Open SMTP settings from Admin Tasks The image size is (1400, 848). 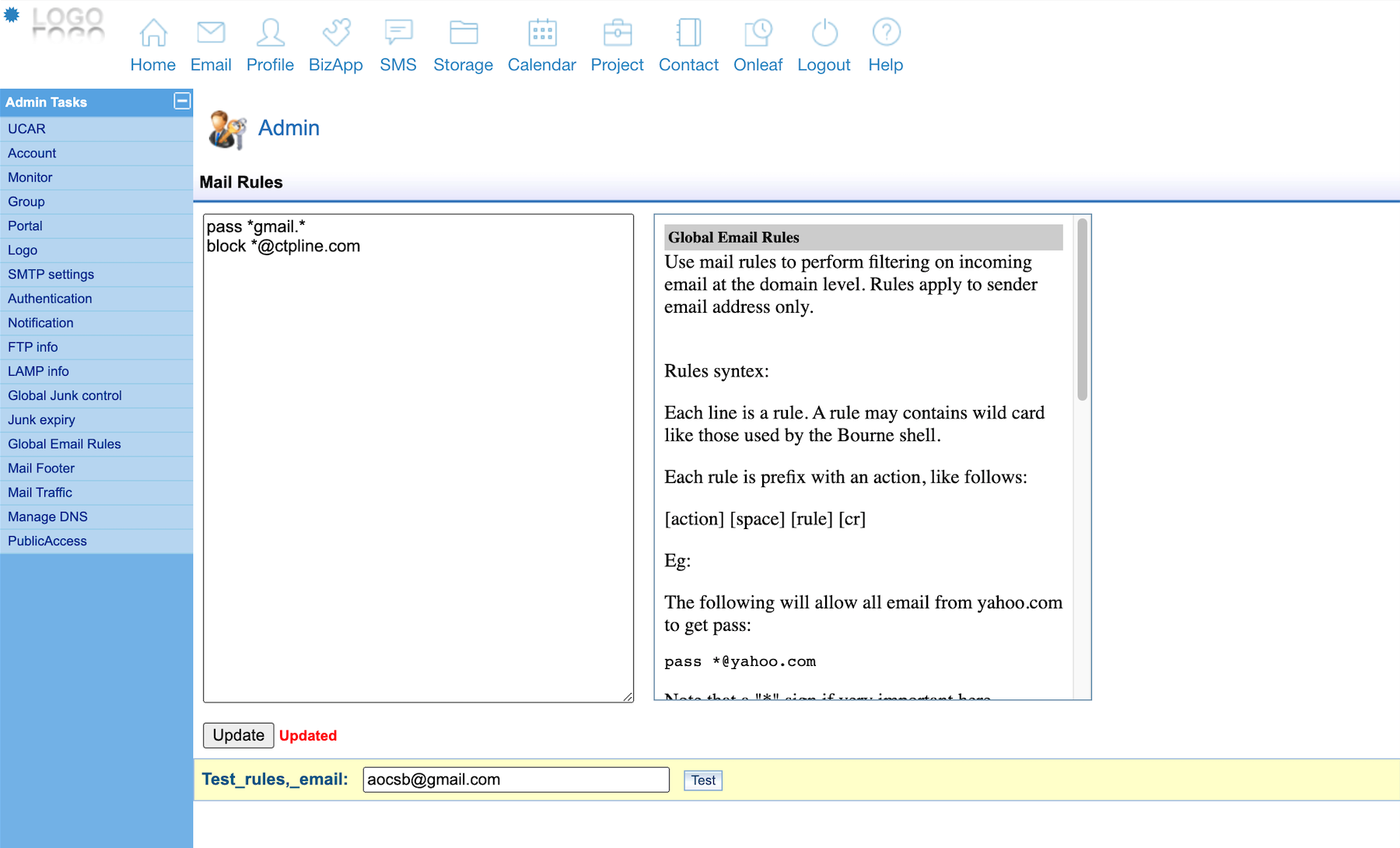(x=51, y=274)
